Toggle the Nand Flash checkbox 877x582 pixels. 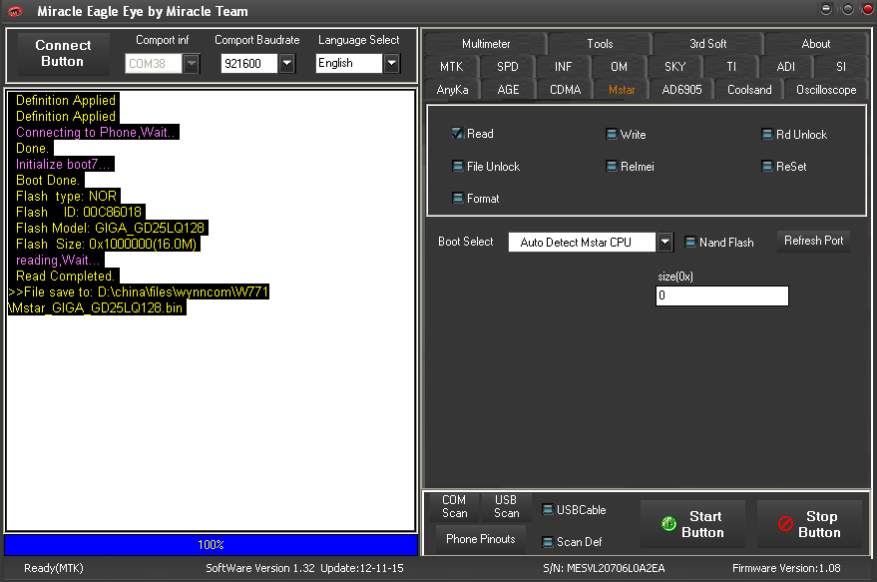690,242
